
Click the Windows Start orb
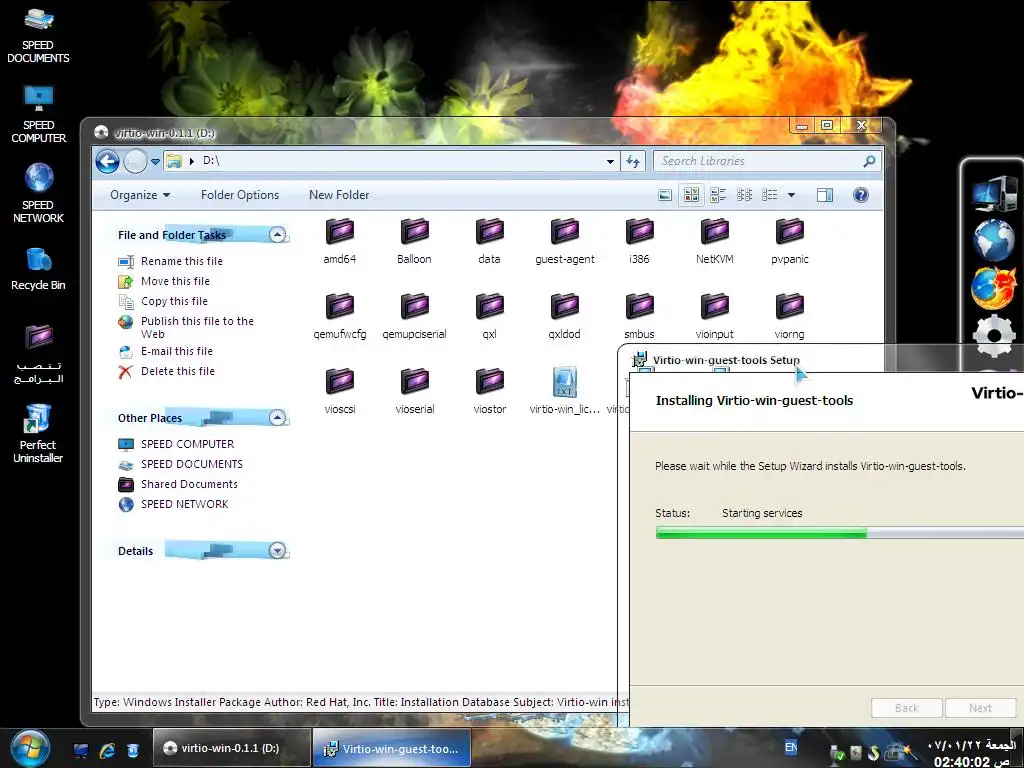pyautogui.click(x=29, y=748)
